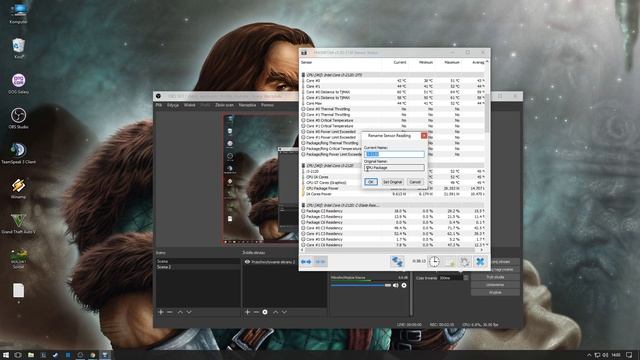Close the Rename Sensor Reading dialog
This screenshot has height=360, width=640.
[424, 135]
